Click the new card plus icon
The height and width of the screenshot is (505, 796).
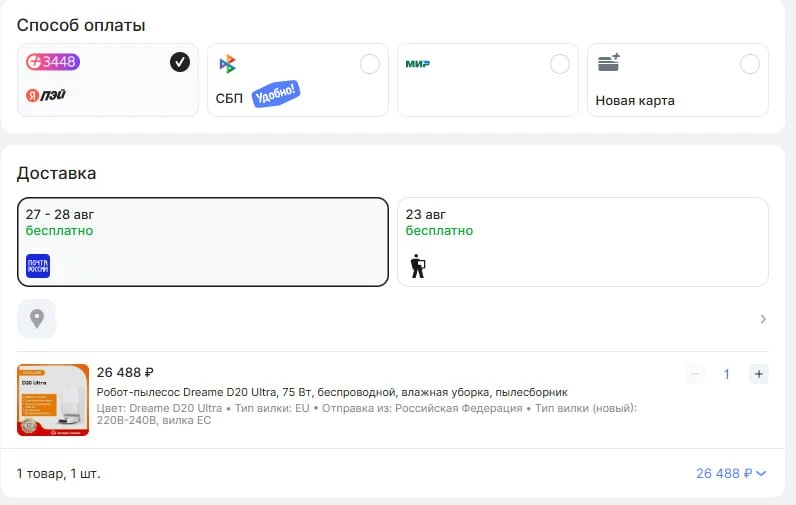[609, 62]
